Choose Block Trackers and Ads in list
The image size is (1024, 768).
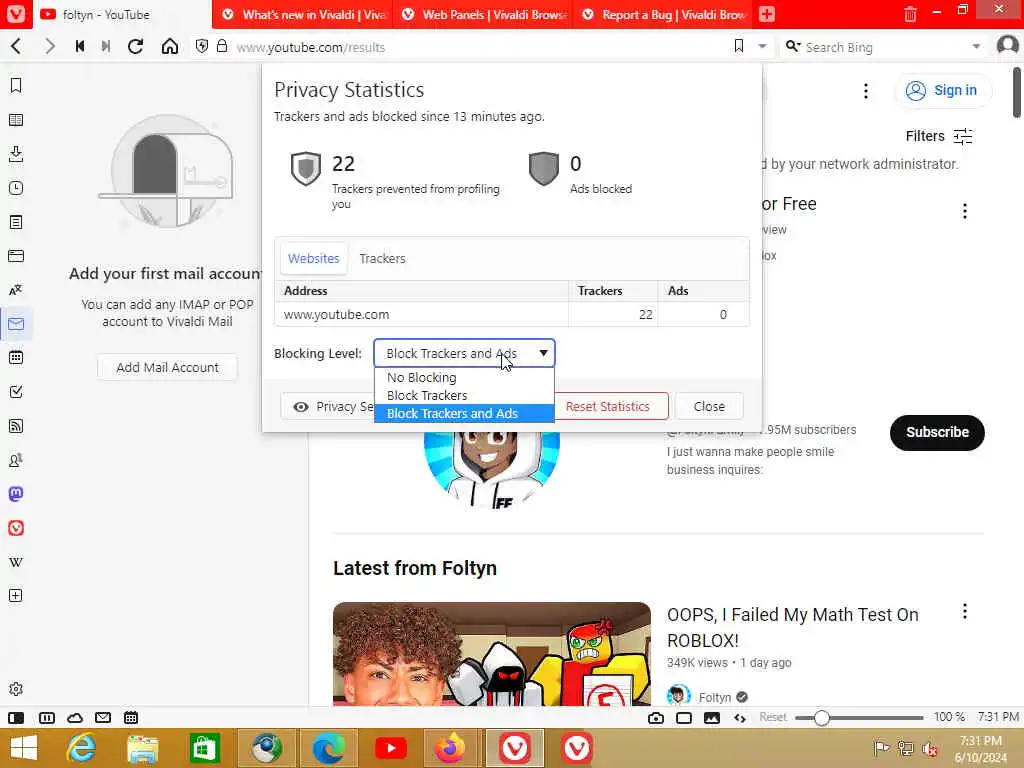[x=464, y=413]
